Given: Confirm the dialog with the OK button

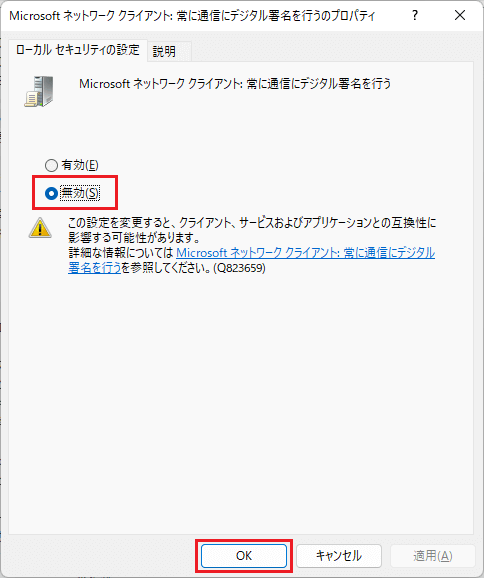Looking at the screenshot, I should tap(244, 556).
